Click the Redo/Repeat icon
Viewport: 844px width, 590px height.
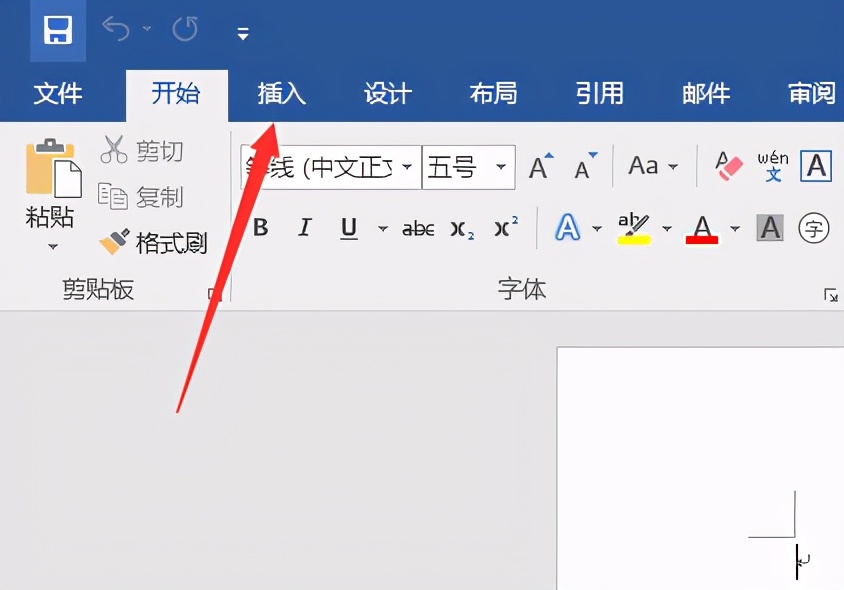185,29
